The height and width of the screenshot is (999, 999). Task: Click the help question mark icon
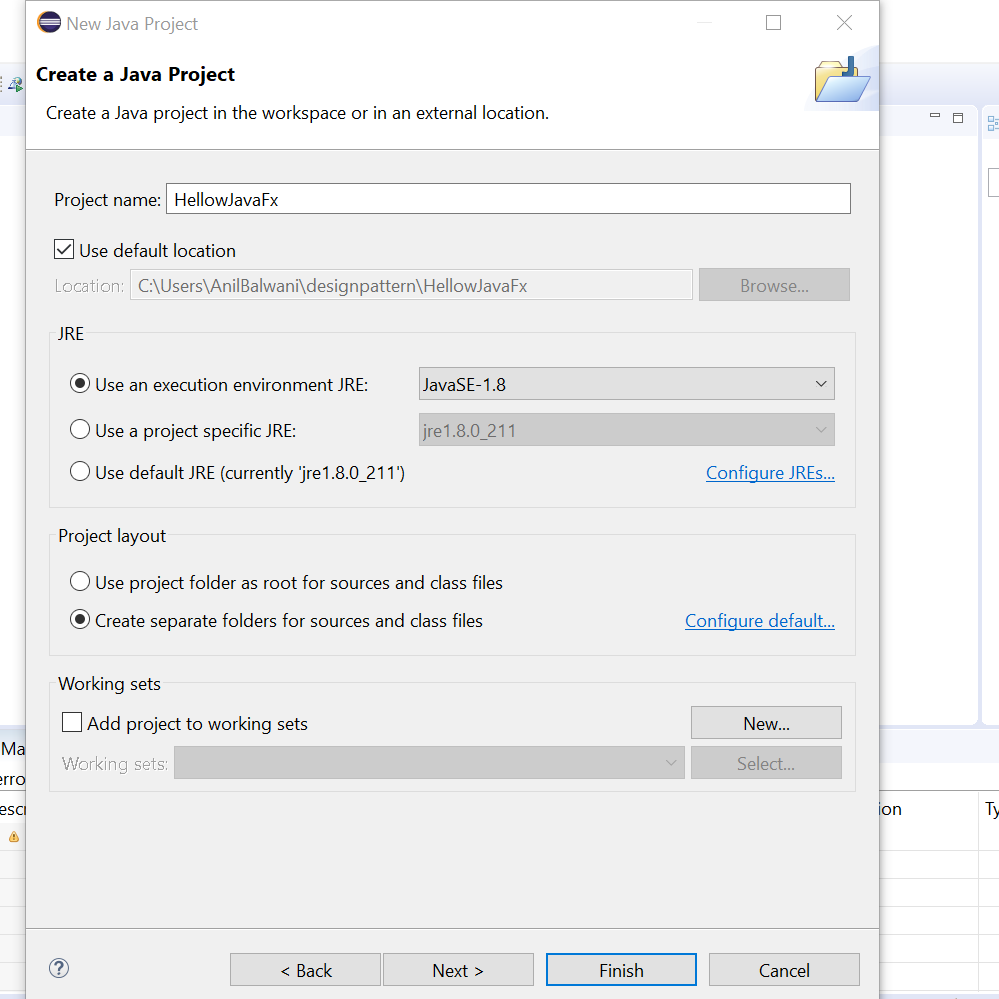[58, 968]
